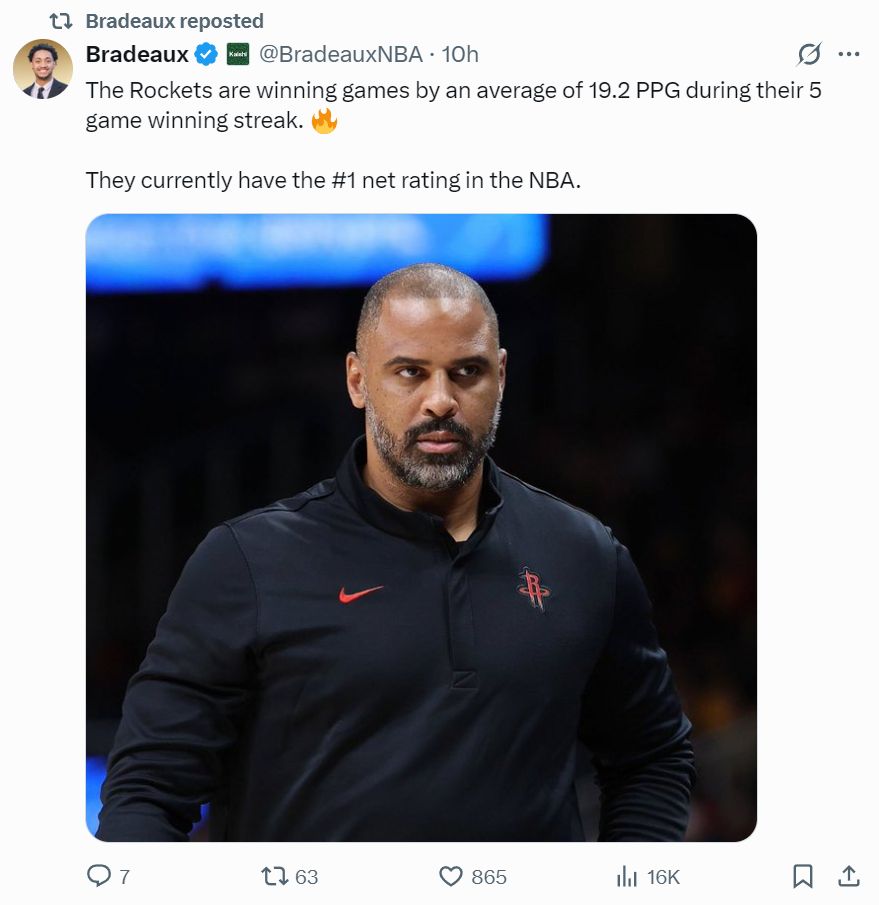The width and height of the screenshot is (879, 905).
Task: Click the Bradeaux display name
Action: coord(137,54)
